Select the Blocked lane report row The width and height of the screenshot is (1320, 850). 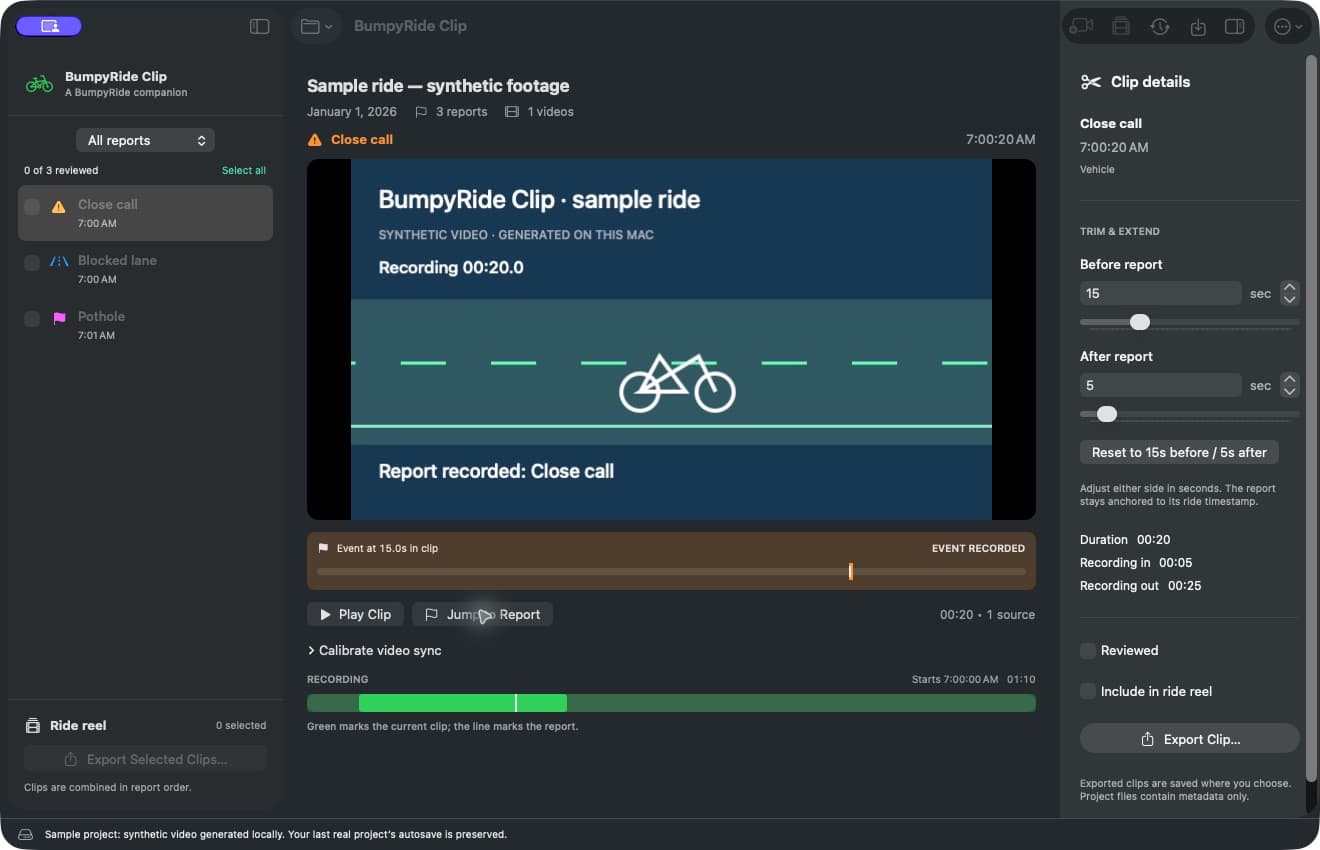click(145, 269)
